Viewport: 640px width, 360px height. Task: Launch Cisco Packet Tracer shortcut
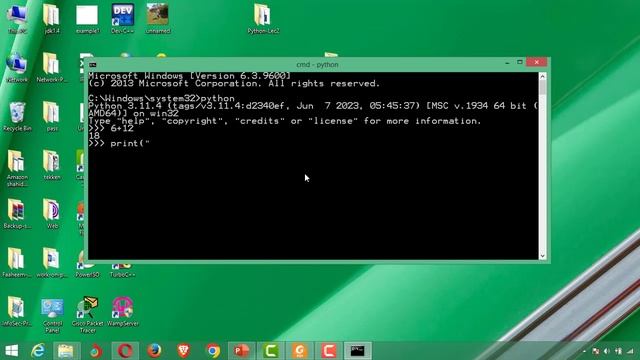tap(87, 315)
